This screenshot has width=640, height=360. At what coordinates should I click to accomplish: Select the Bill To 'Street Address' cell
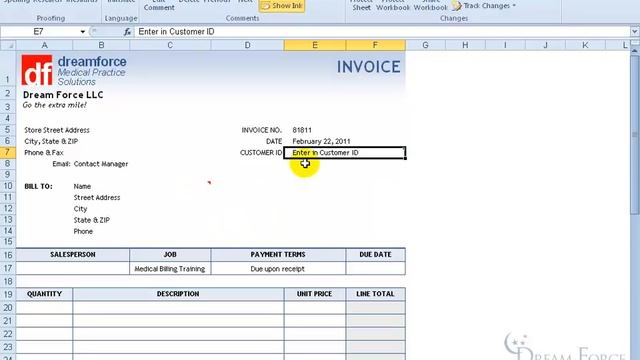(97, 198)
